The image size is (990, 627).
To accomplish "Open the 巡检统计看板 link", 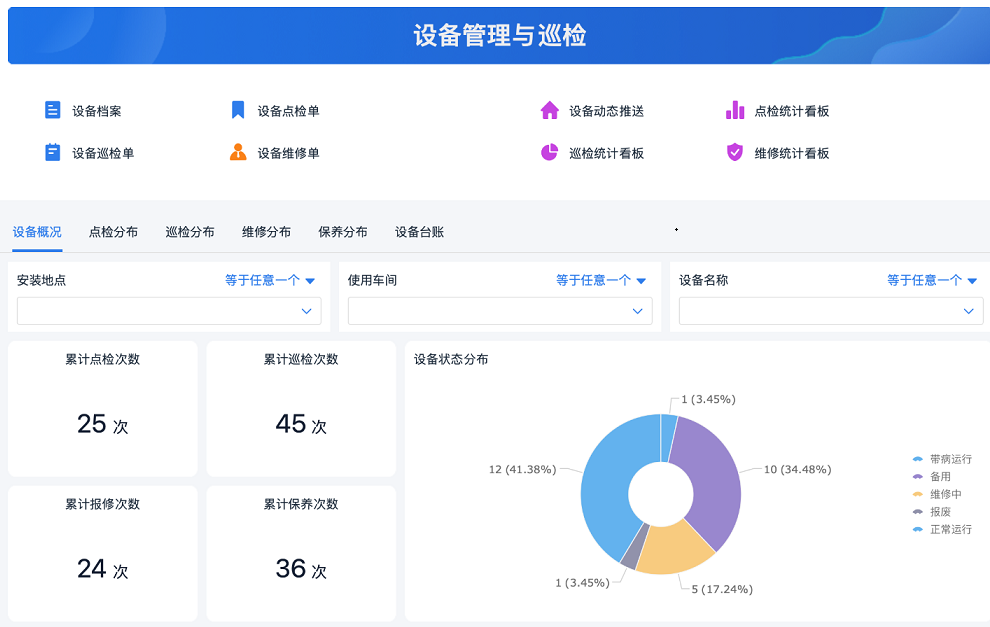I will [607, 153].
